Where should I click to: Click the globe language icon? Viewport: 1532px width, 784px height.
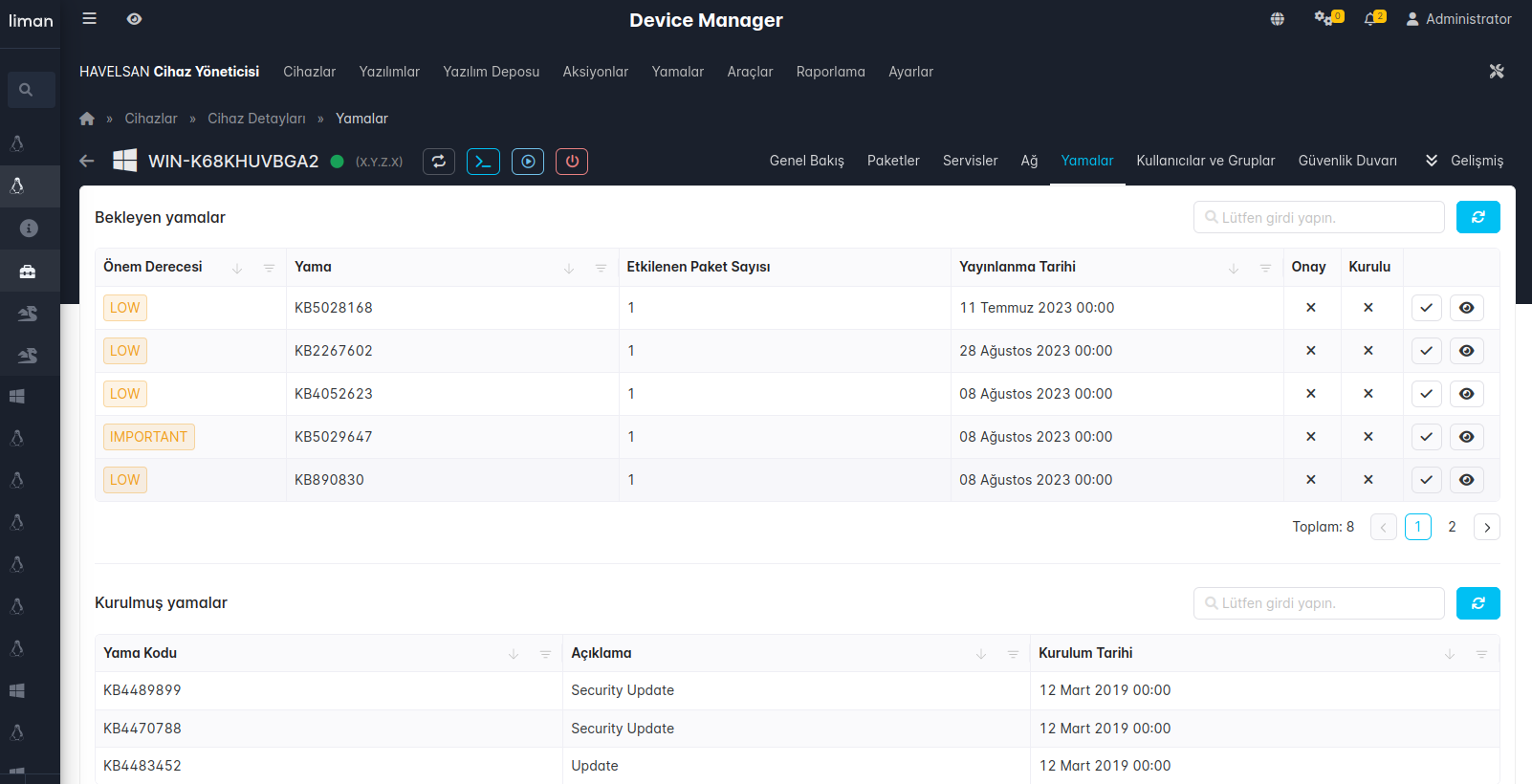coord(1278,19)
